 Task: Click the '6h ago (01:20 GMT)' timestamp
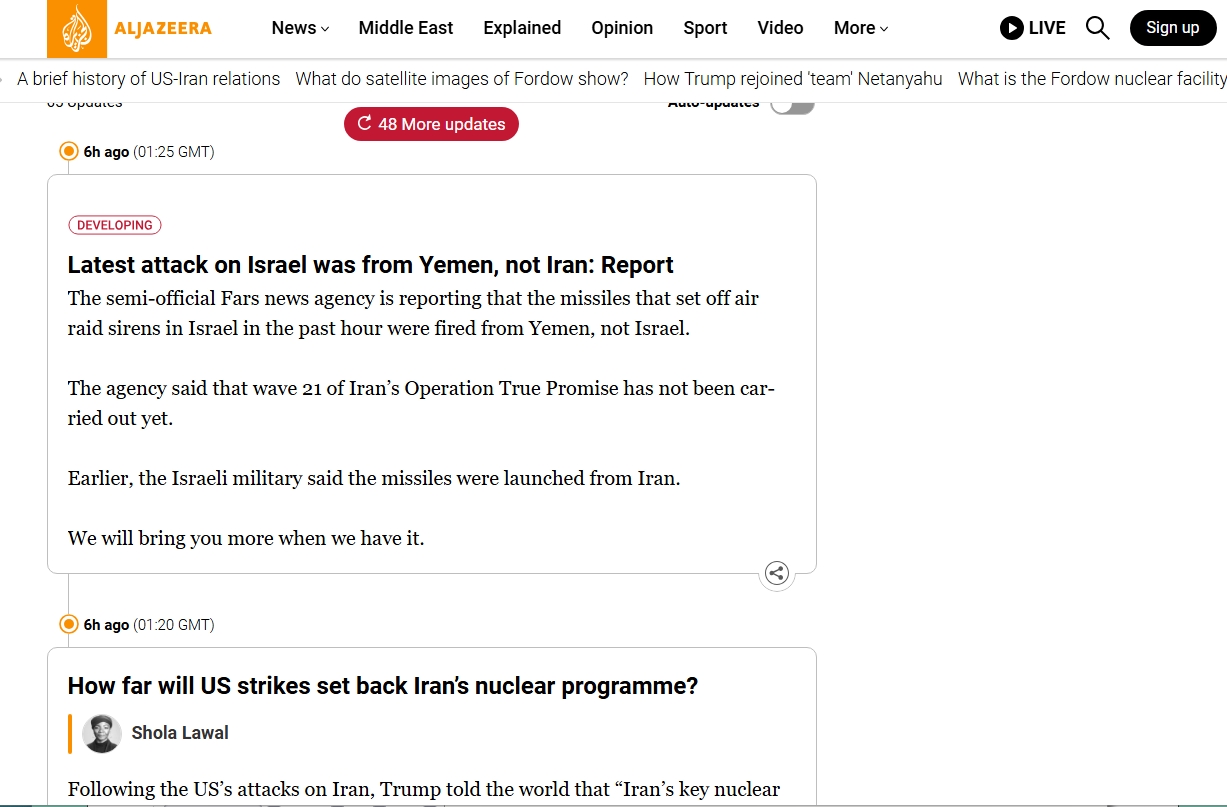tap(149, 625)
